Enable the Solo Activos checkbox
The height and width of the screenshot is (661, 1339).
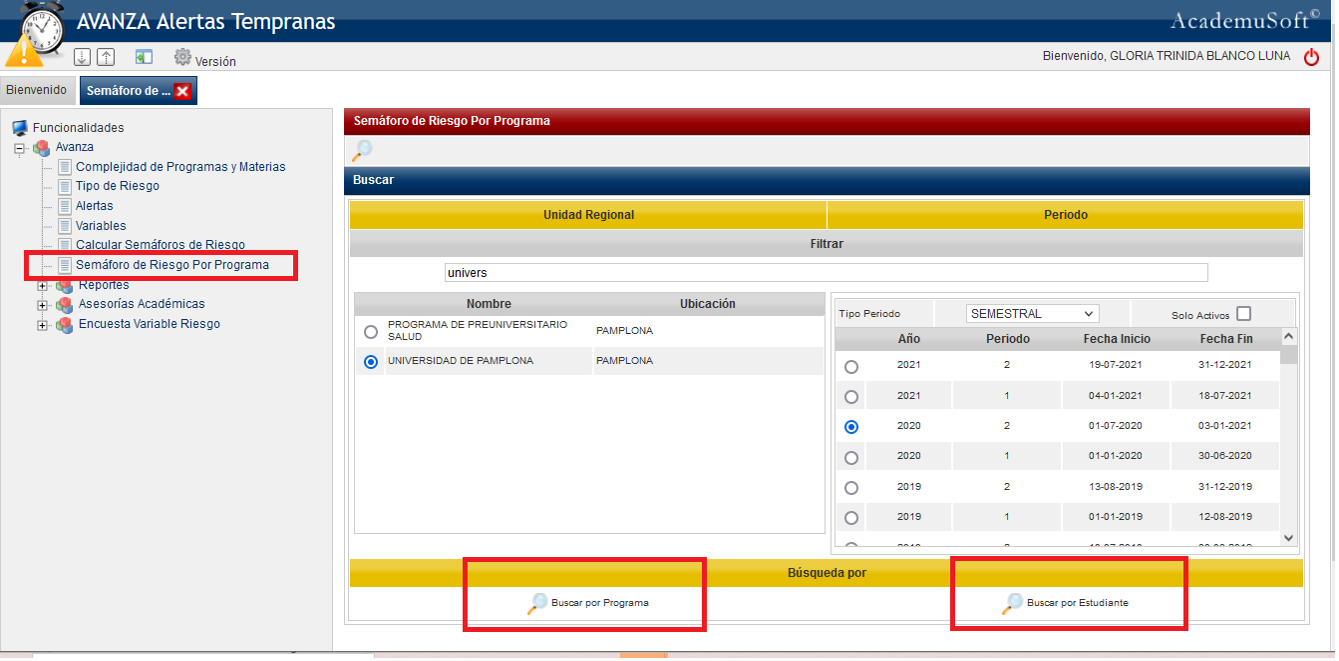click(1243, 314)
